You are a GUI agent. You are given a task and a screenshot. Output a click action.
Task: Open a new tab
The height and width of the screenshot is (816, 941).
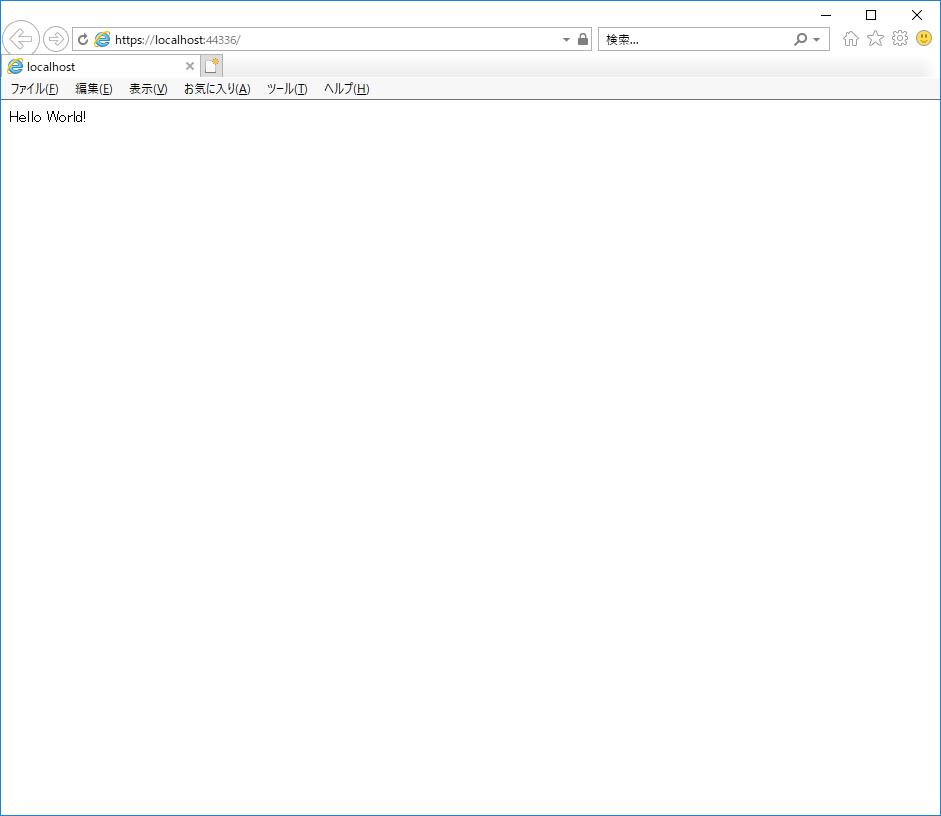click(211, 64)
